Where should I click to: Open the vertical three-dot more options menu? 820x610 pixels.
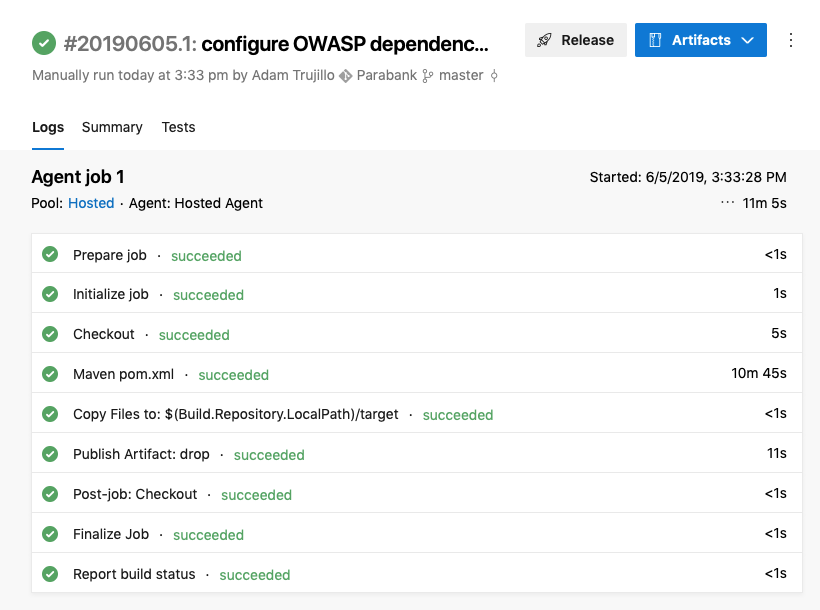(791, 40)
